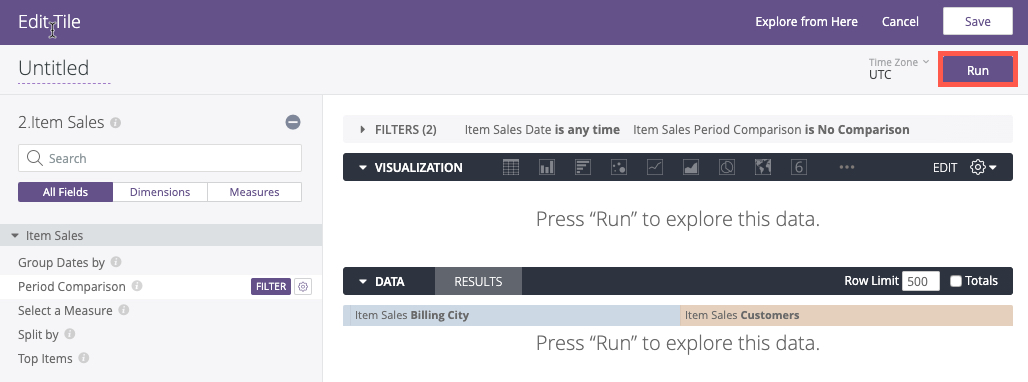Click the Untitled tile title
Image resolution: width=1028 pixels, height=382 pixels.
point(54,68)
